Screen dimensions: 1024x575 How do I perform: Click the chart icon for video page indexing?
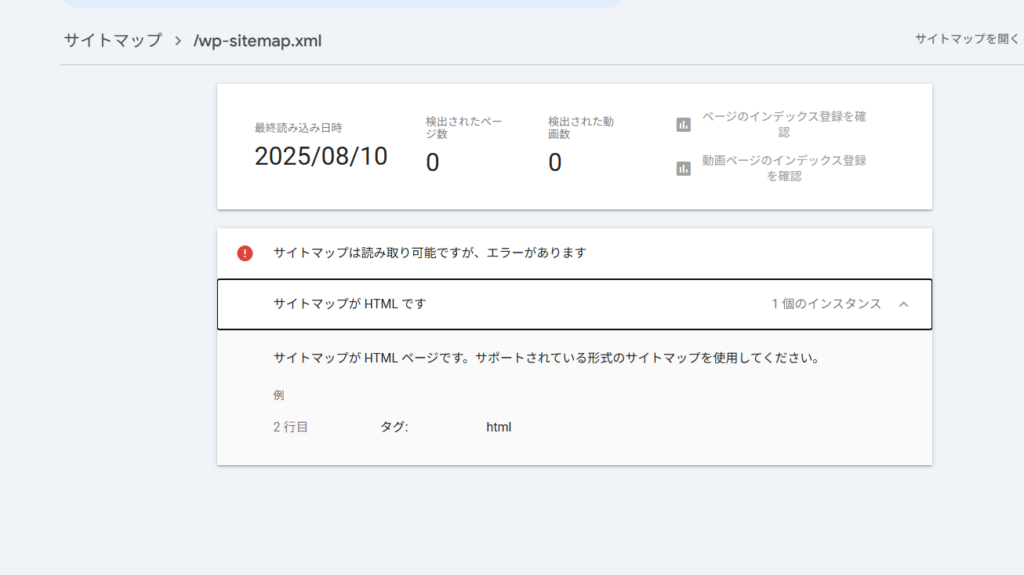point(683,169)
